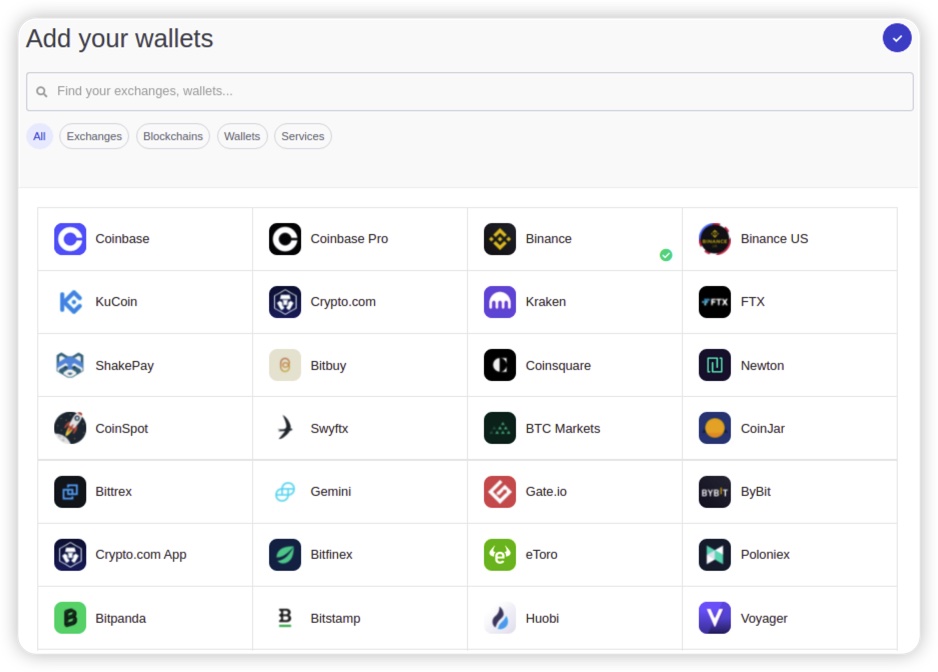Click the eToro green icon

(x=500, y=555)
